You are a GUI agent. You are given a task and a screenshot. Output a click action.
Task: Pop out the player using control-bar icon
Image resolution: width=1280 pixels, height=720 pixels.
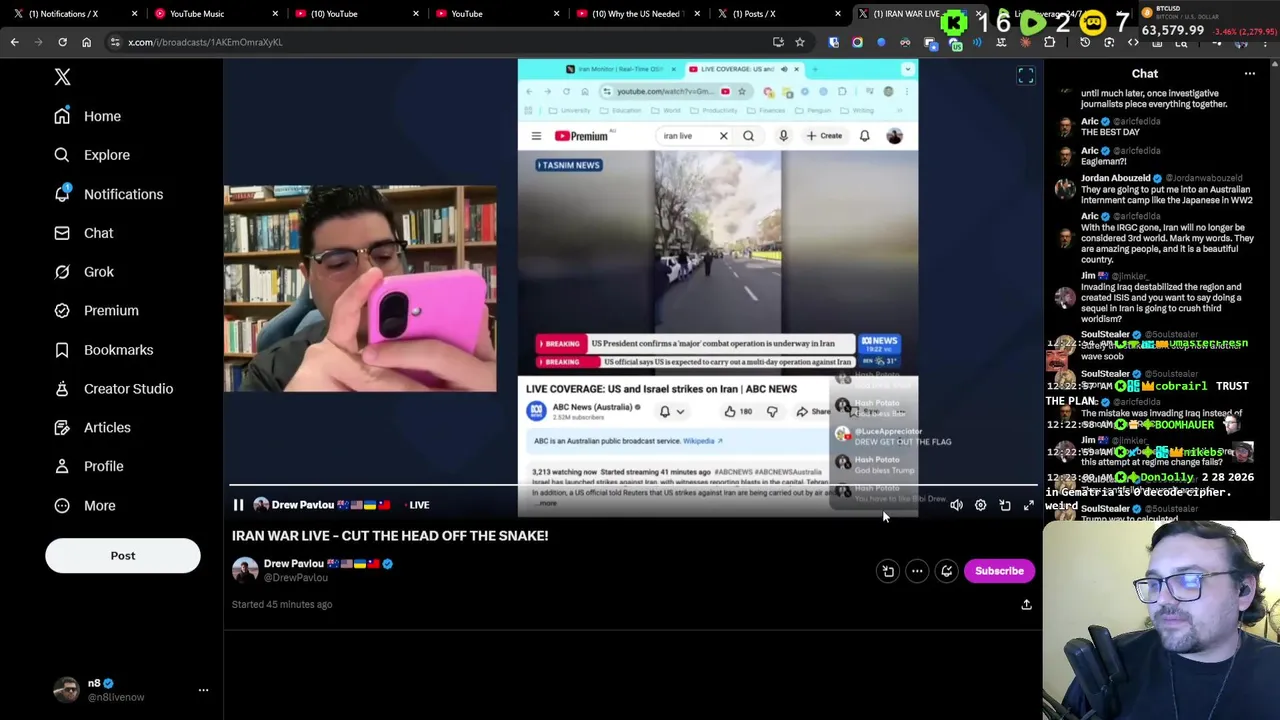pos(1005,505)
